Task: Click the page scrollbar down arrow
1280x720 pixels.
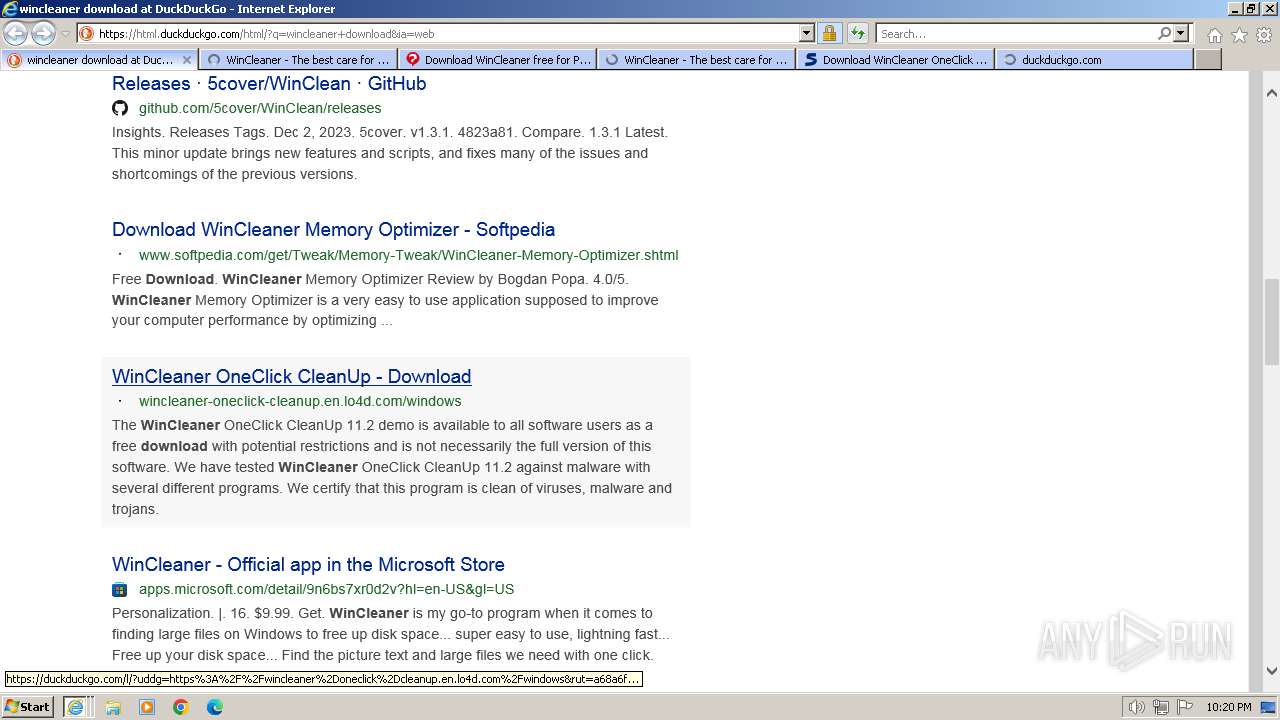Action: tap(1272, 671)
